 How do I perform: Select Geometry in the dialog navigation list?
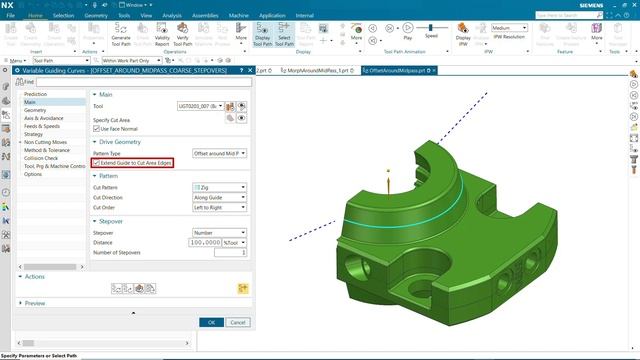tap(35, 110)
